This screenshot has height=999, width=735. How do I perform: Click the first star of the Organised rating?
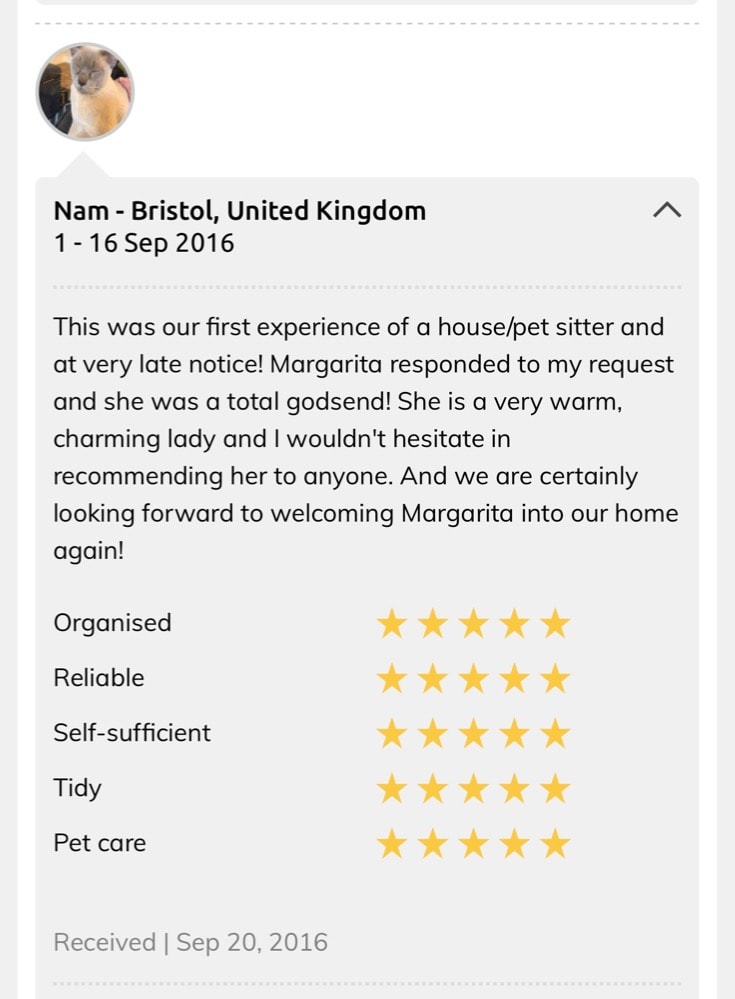tap(392, 624)
